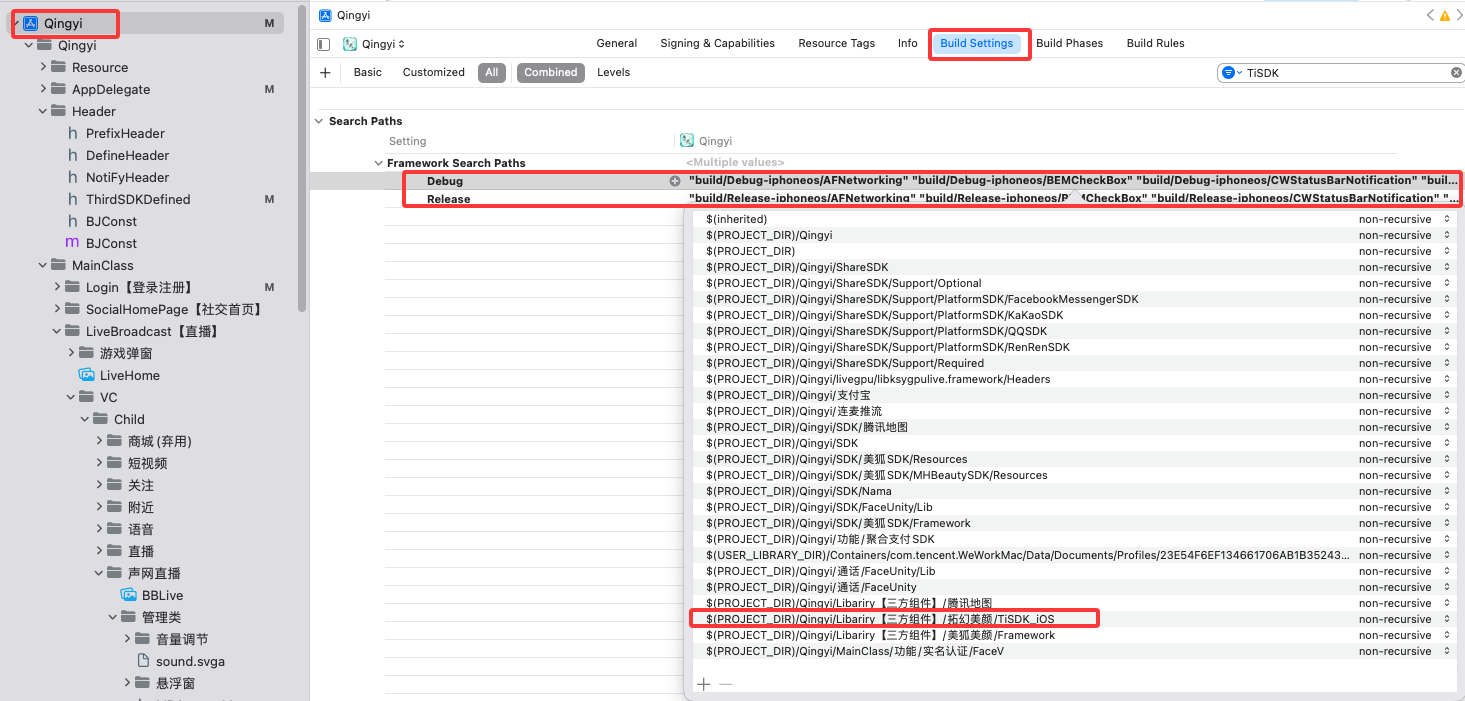Open recursive dropdown for TiSDK_iOS path
Image resolution: width=1465 pixels, height=701 pixels.
click(1446, 619)
